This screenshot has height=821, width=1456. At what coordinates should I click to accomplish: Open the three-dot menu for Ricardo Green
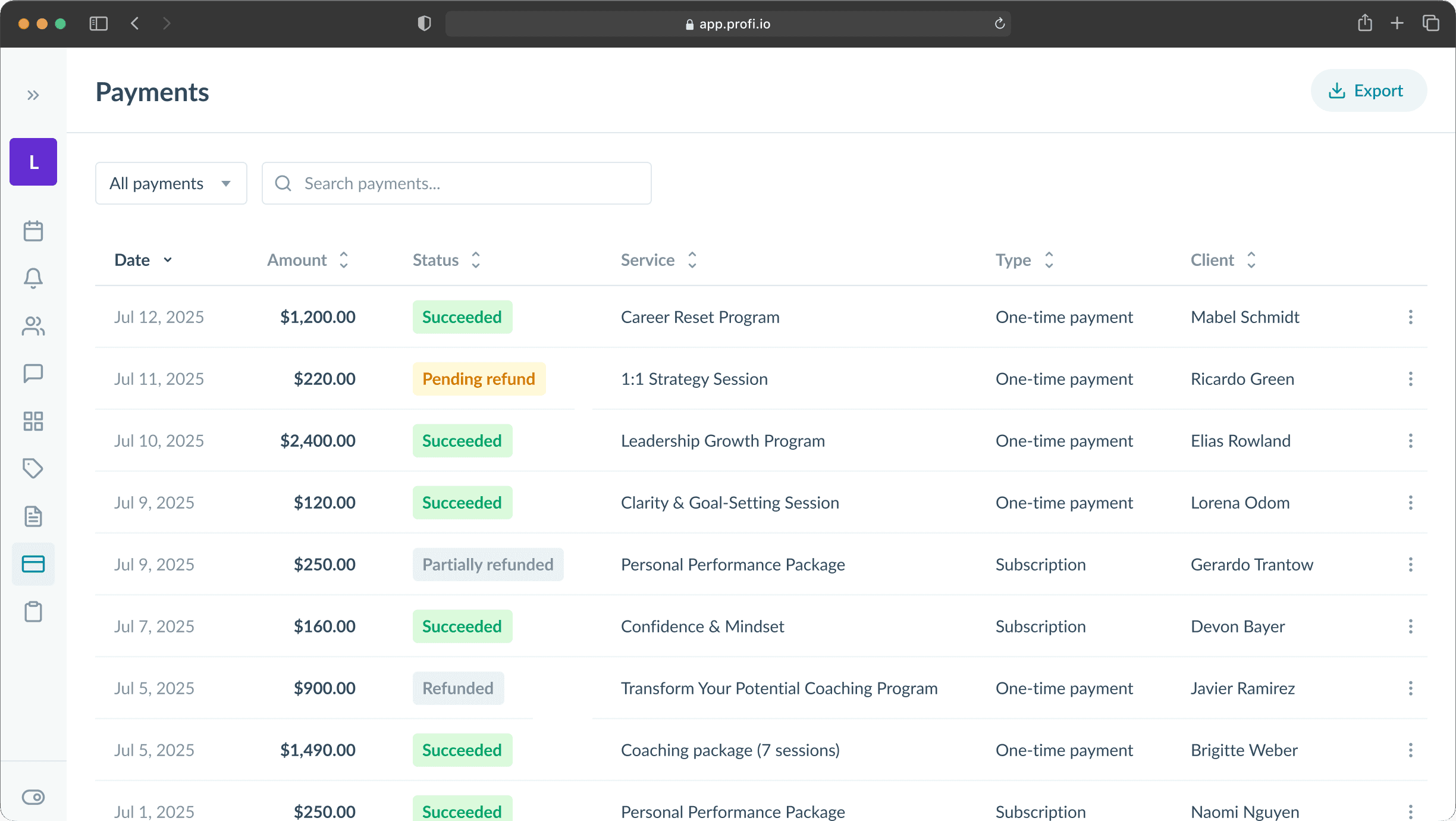1410,379
